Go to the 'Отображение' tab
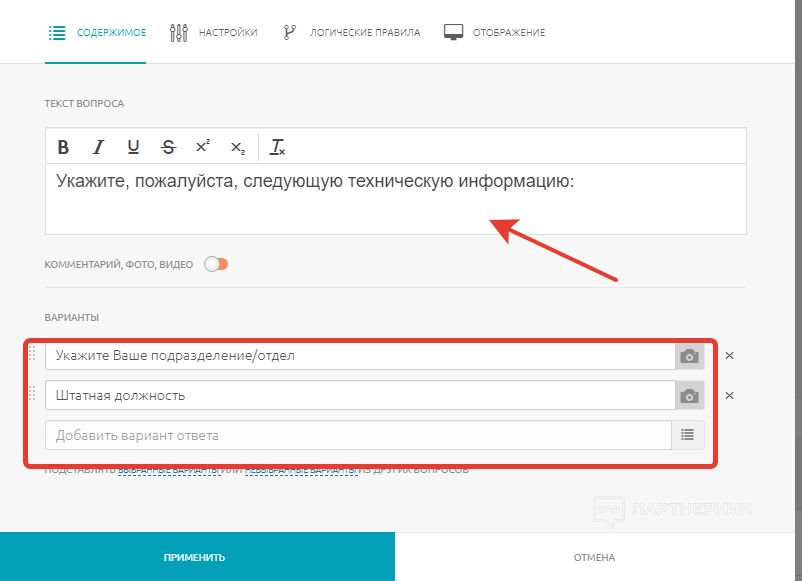Screen dimensions: 802x581 [x=495, y=32]
